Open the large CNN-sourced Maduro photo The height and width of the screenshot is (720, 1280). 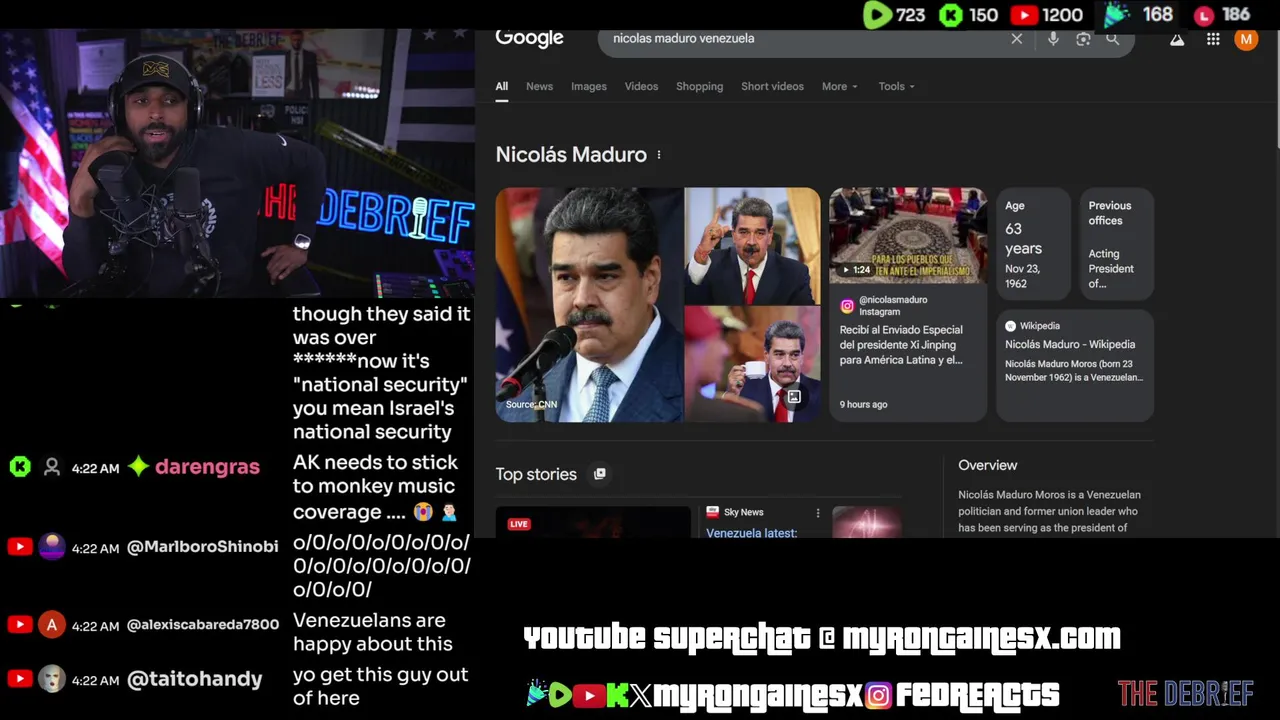590,305
